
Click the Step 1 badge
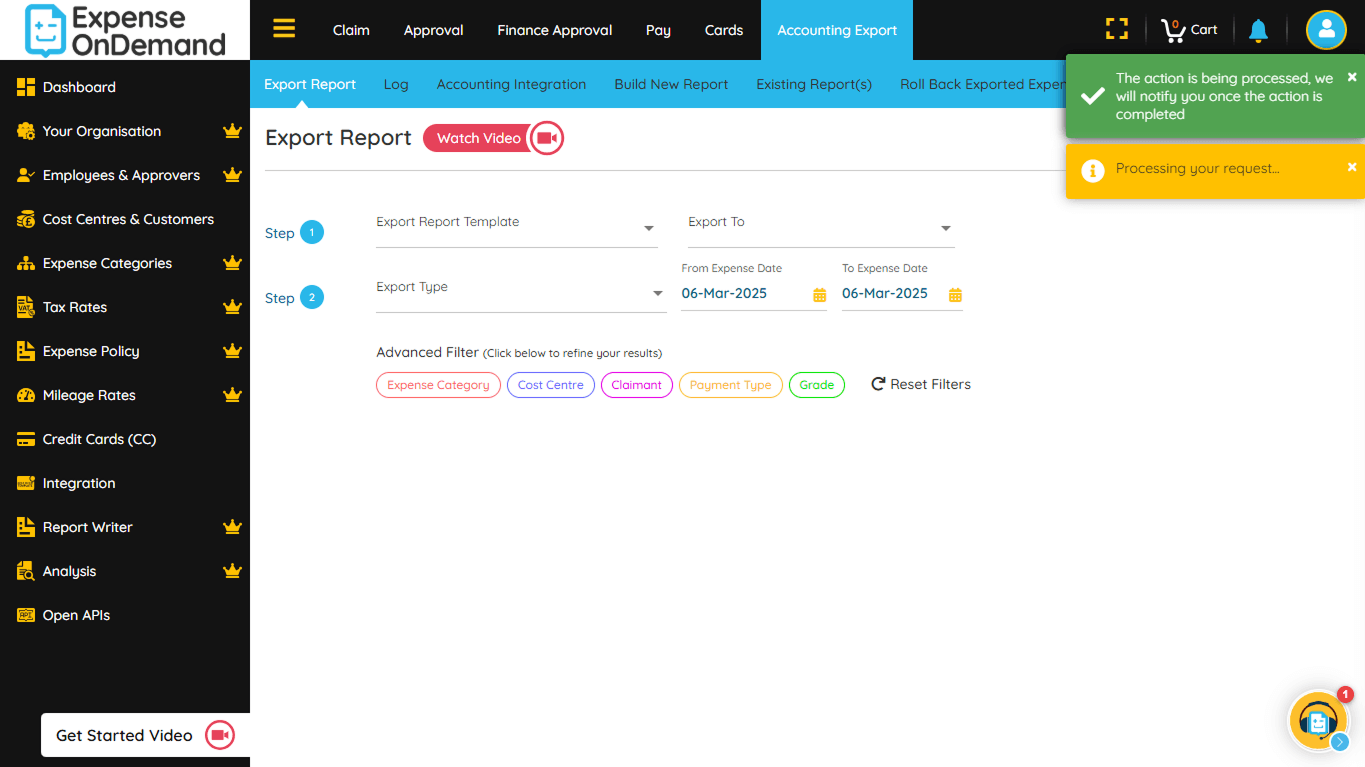tap(312, 232)
